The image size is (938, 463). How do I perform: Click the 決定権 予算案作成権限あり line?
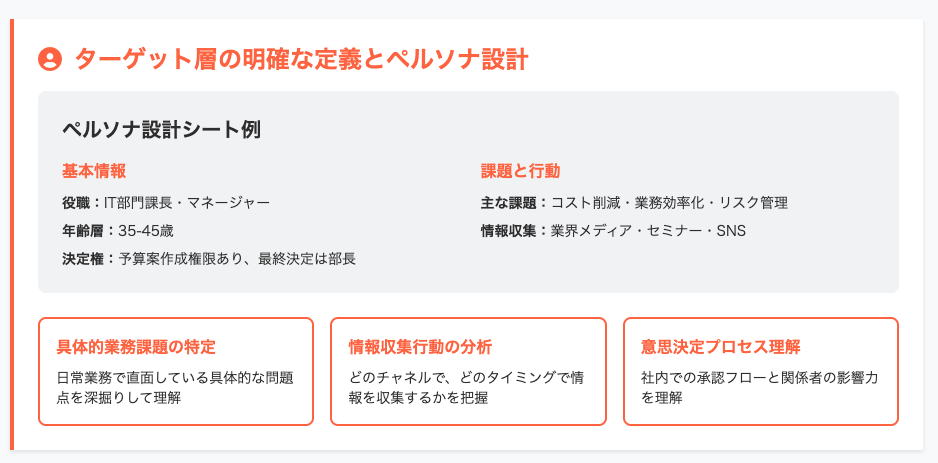tap(209, 259)
